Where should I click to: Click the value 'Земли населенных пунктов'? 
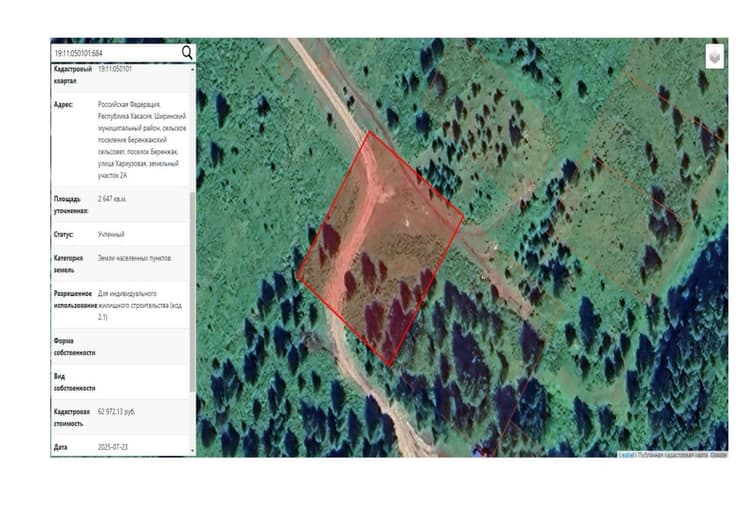click(134, 258)
